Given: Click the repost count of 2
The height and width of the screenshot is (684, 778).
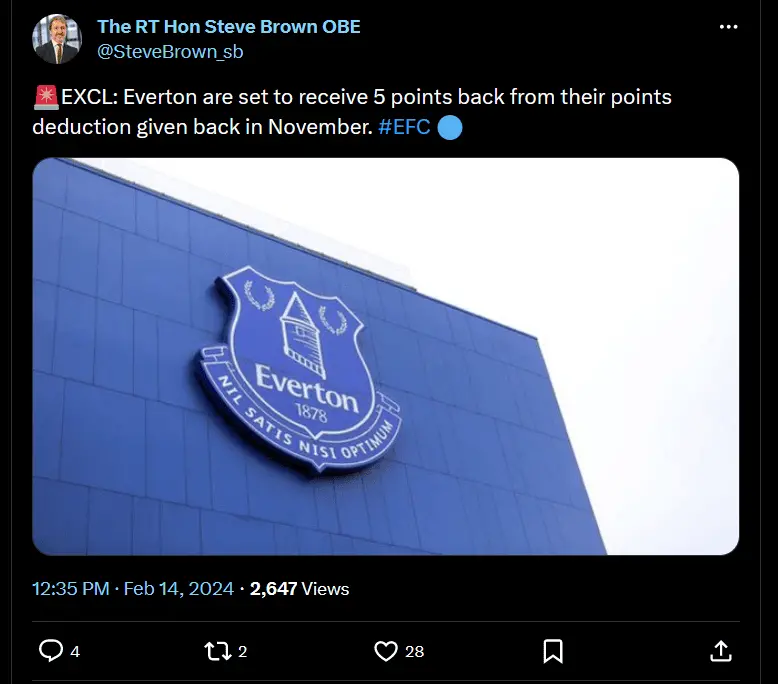Looking at the screenshot, I should (242, 652).
